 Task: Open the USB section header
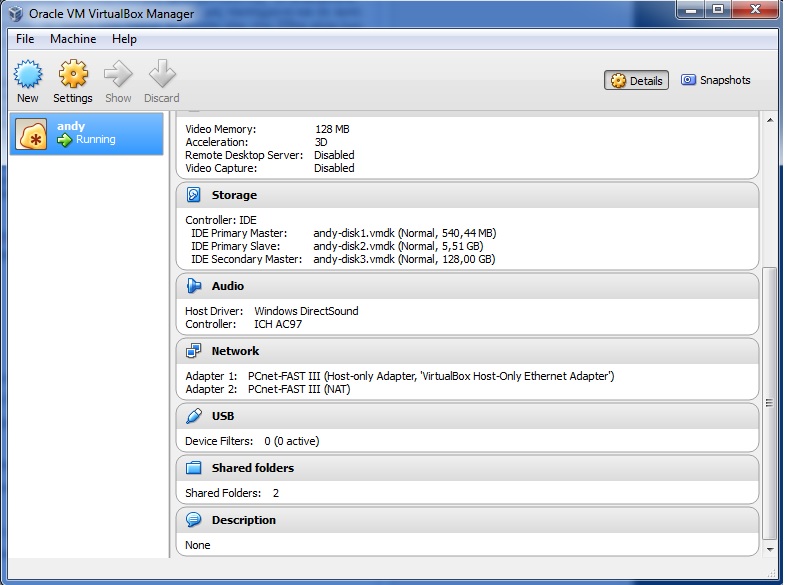[x=467, y=416]
